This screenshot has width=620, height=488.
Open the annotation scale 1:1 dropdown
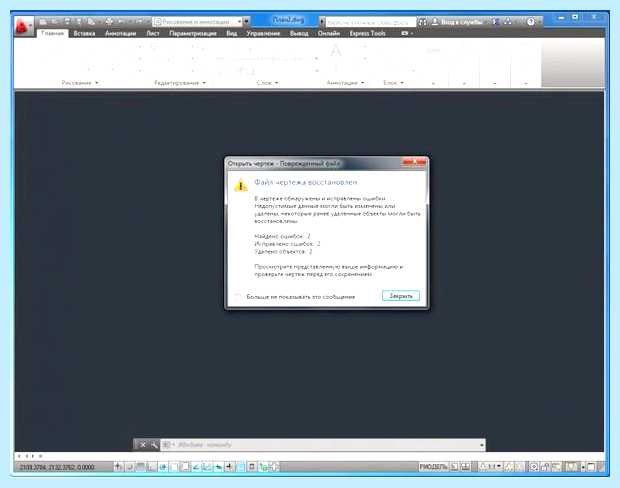491,467
